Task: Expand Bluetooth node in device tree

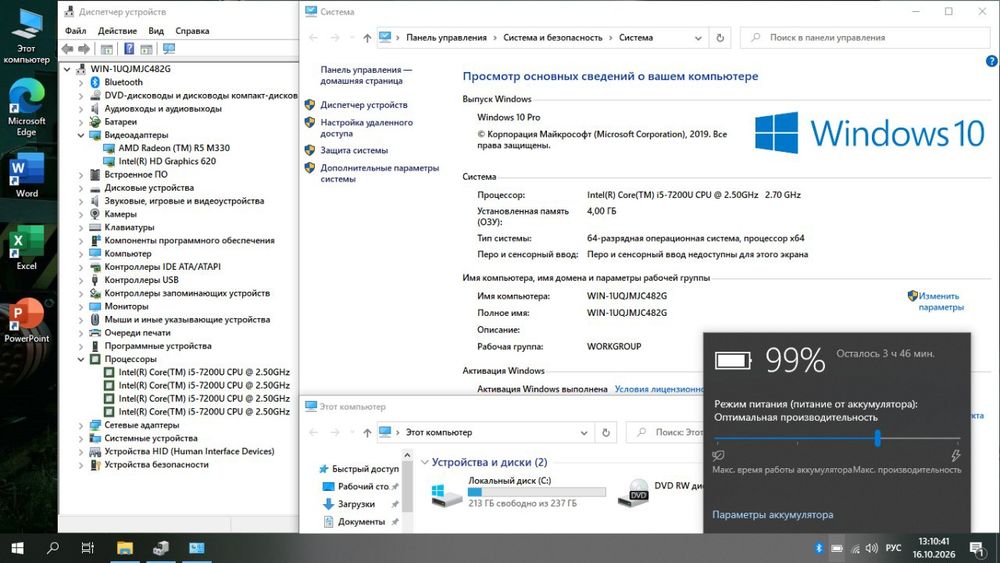Action: pyautogui.click(x=80, y=82)
